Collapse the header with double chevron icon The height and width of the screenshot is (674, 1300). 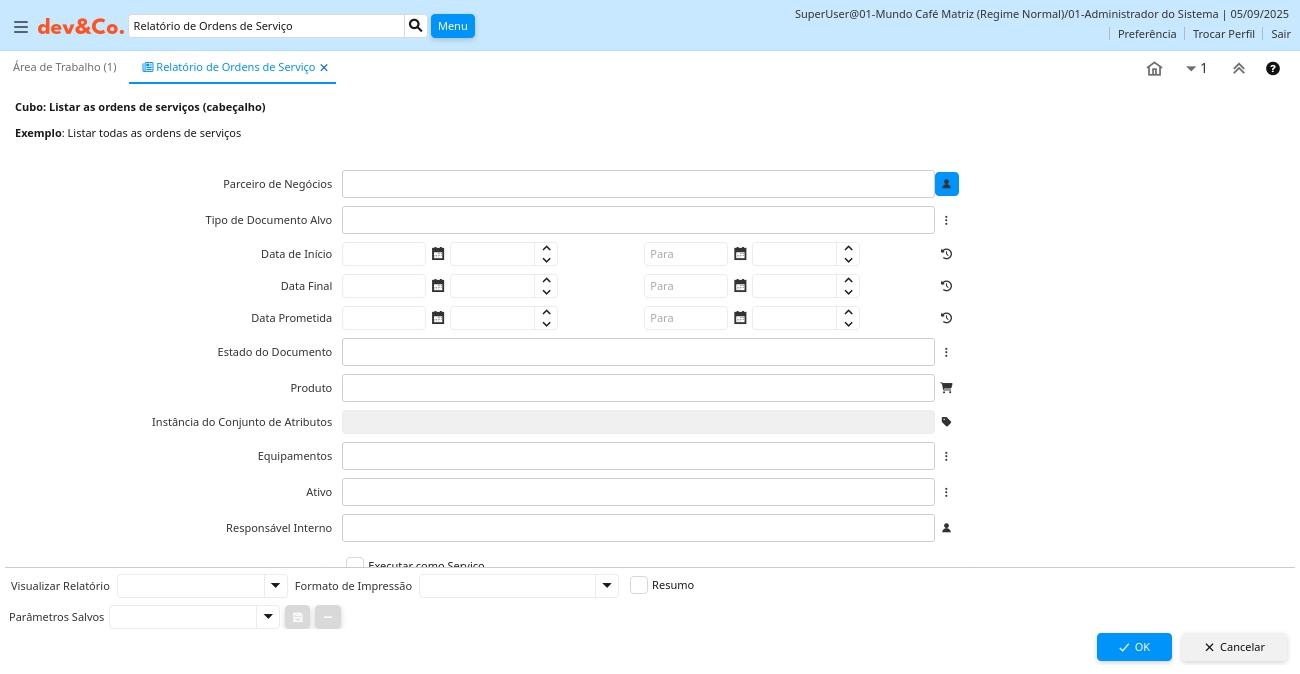pyautogui.click(x=1239, y=69)
